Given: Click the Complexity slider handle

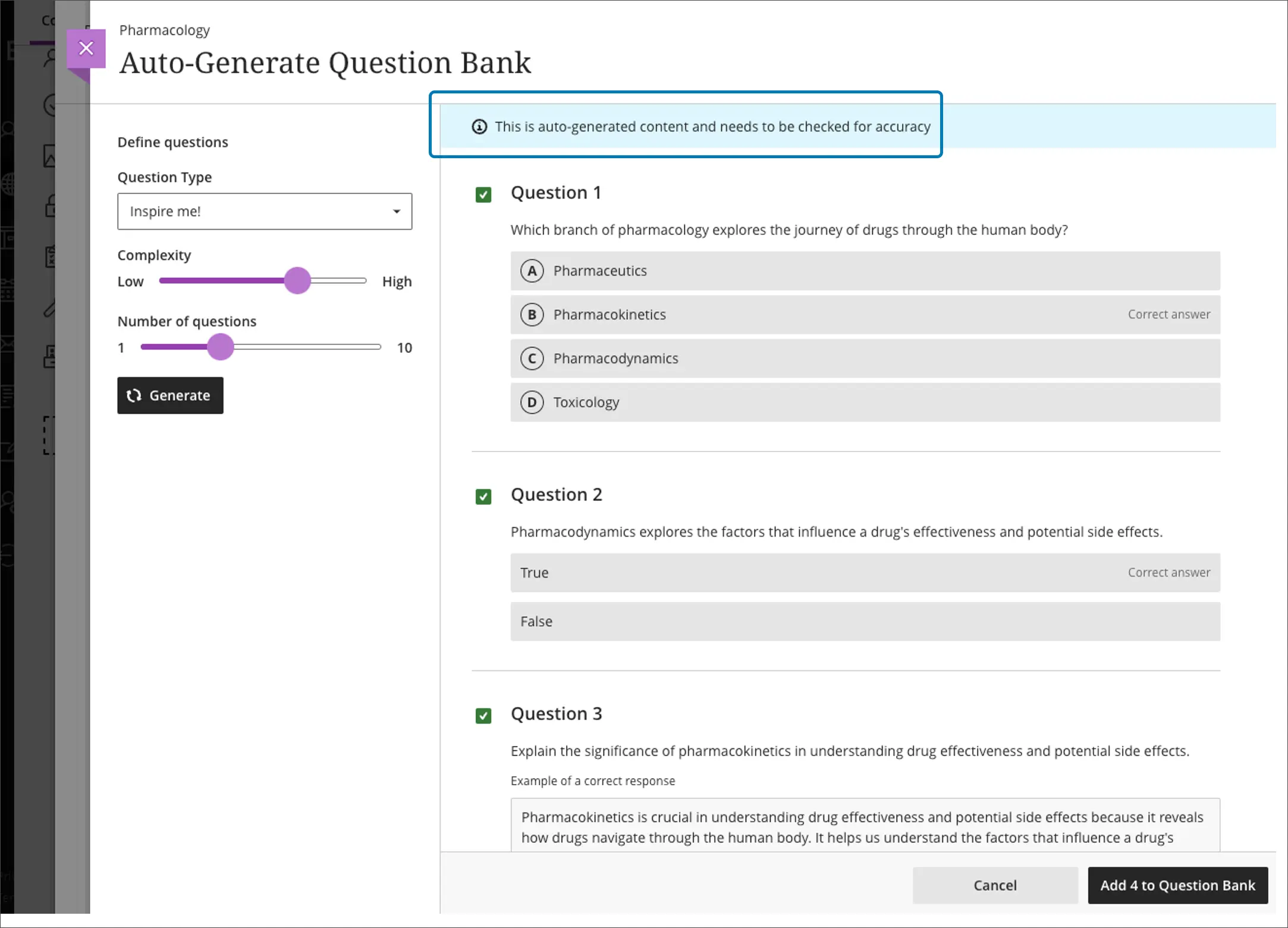Looking at the screenshot, I should pos(297,281).
